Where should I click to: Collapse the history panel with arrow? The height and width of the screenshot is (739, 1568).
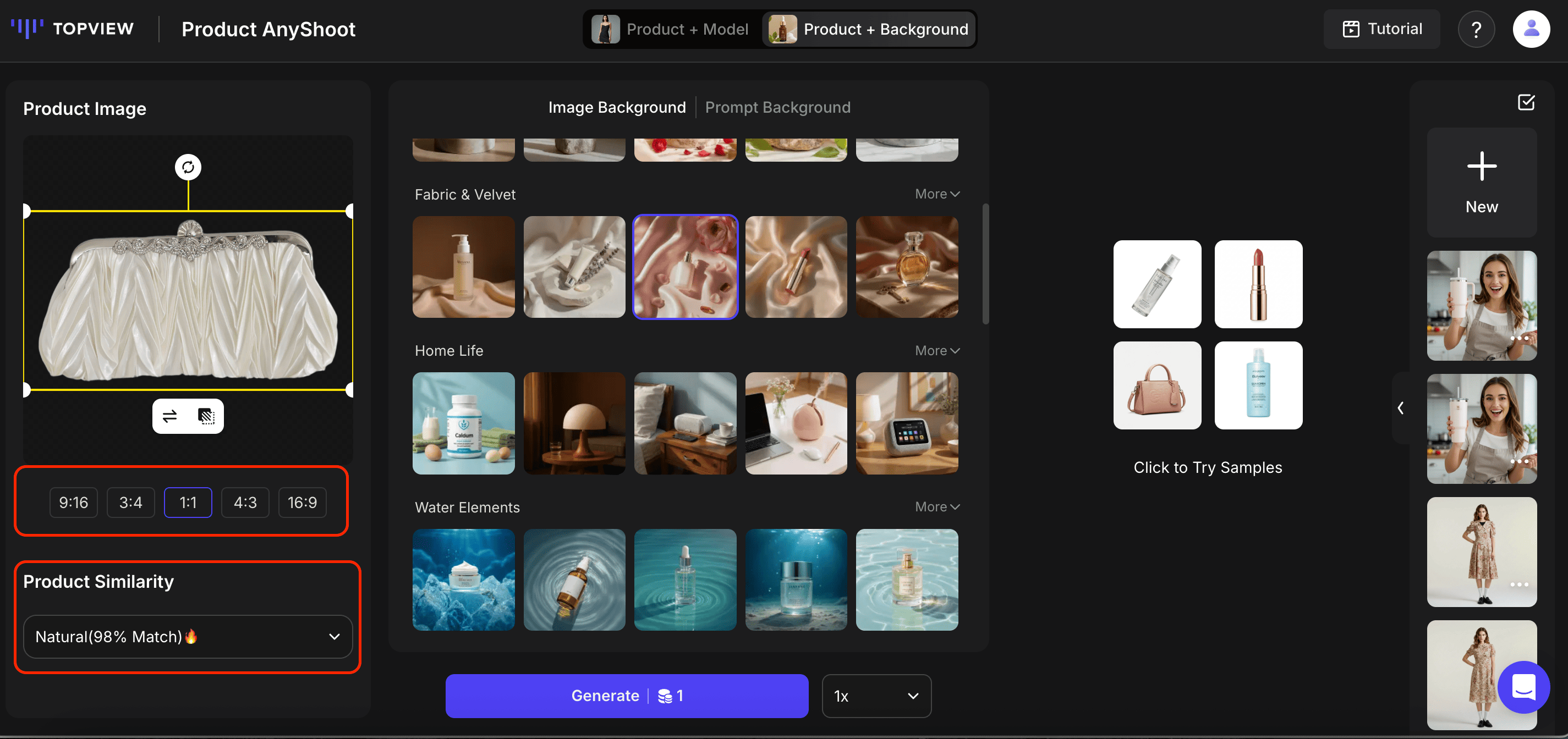(1401, 407)
